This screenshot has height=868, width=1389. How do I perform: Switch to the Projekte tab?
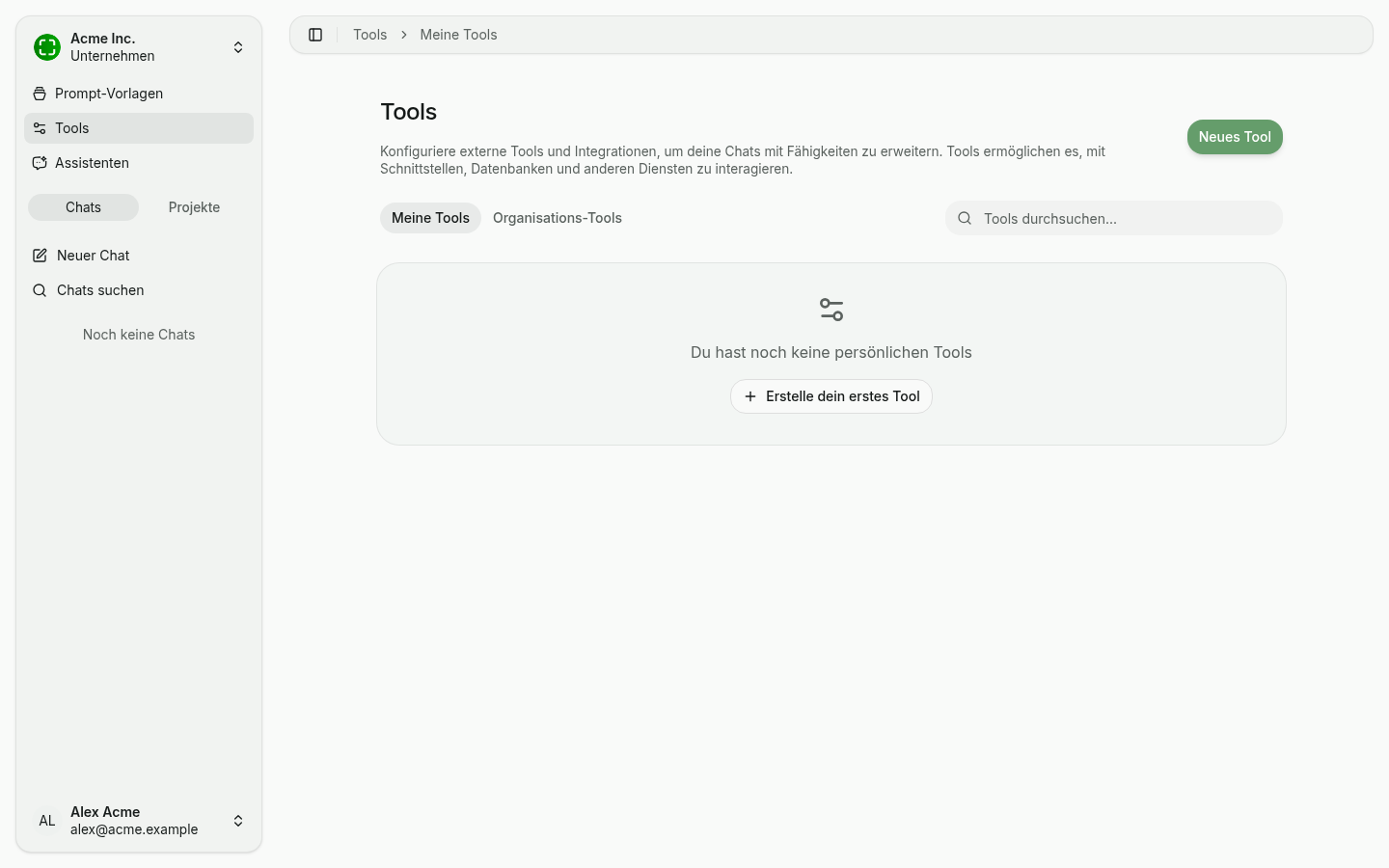pyautogui.click(x=194, y=207)
